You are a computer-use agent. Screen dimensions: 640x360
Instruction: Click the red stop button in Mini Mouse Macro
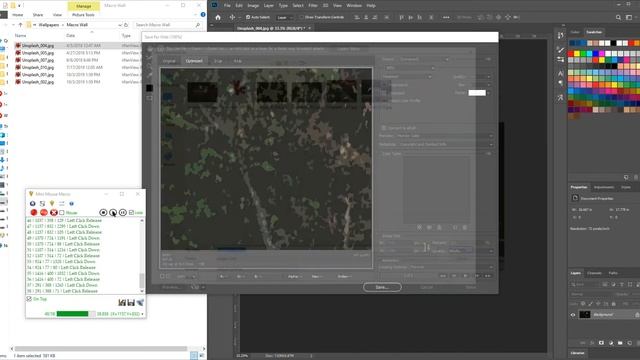tap(44, 212)
